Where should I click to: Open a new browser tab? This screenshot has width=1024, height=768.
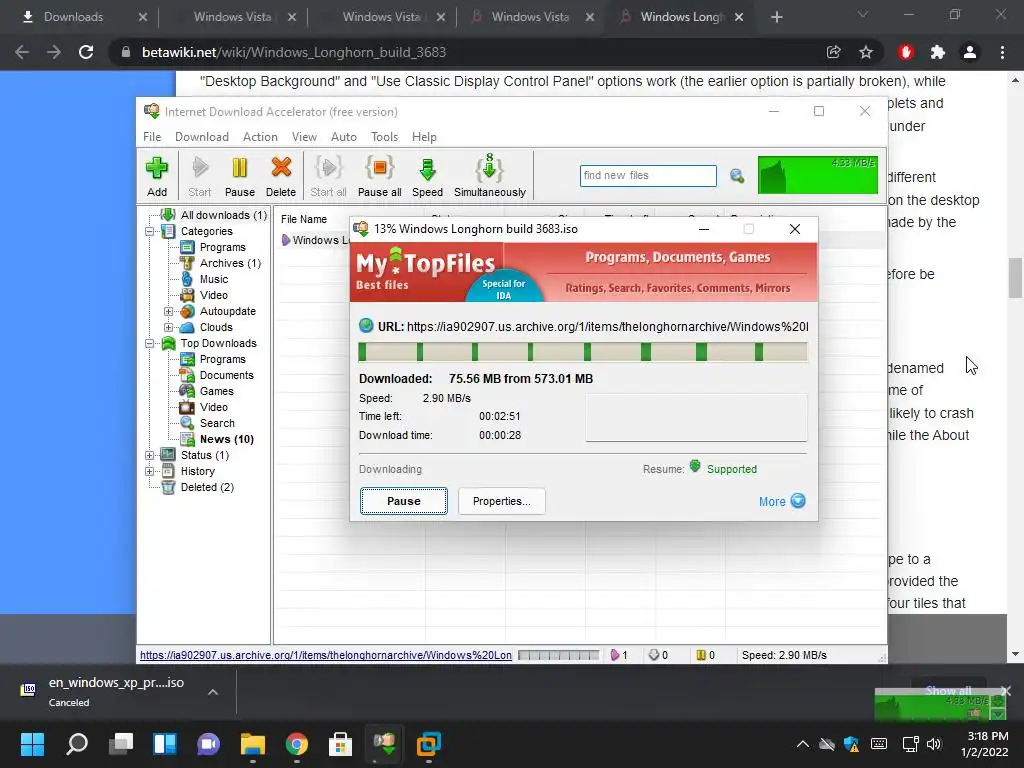coord(776,17)
